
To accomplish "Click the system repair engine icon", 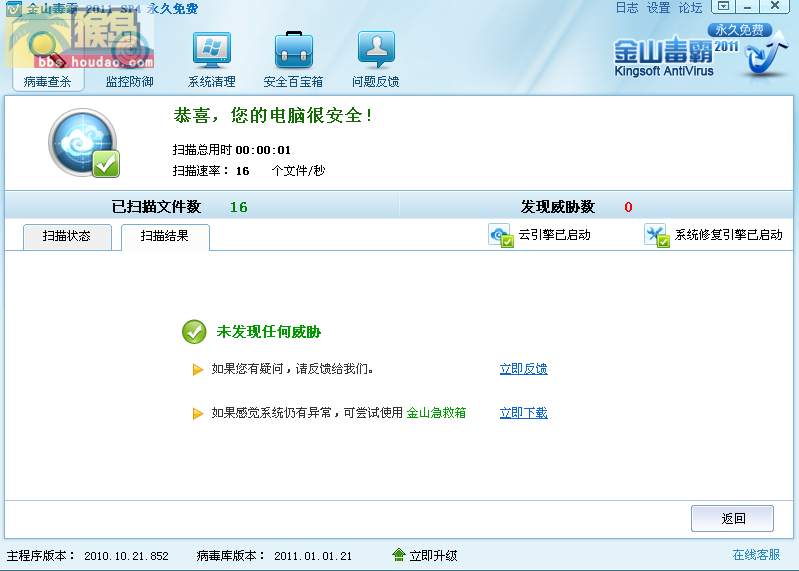I will (656, 235).
